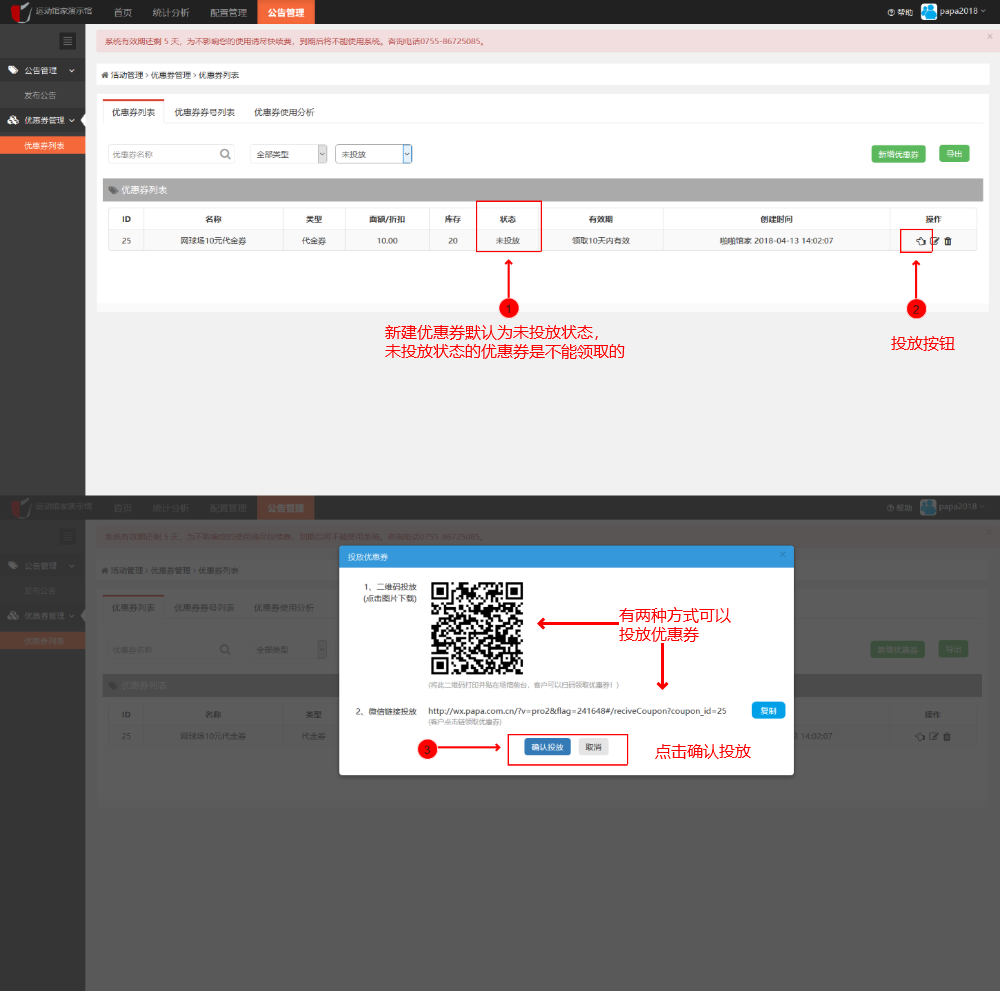Screen dimensions: 1000x991
Task: Collapse the 公告管理 sidebar chevron on the upper page
Action: click(72, 70)
